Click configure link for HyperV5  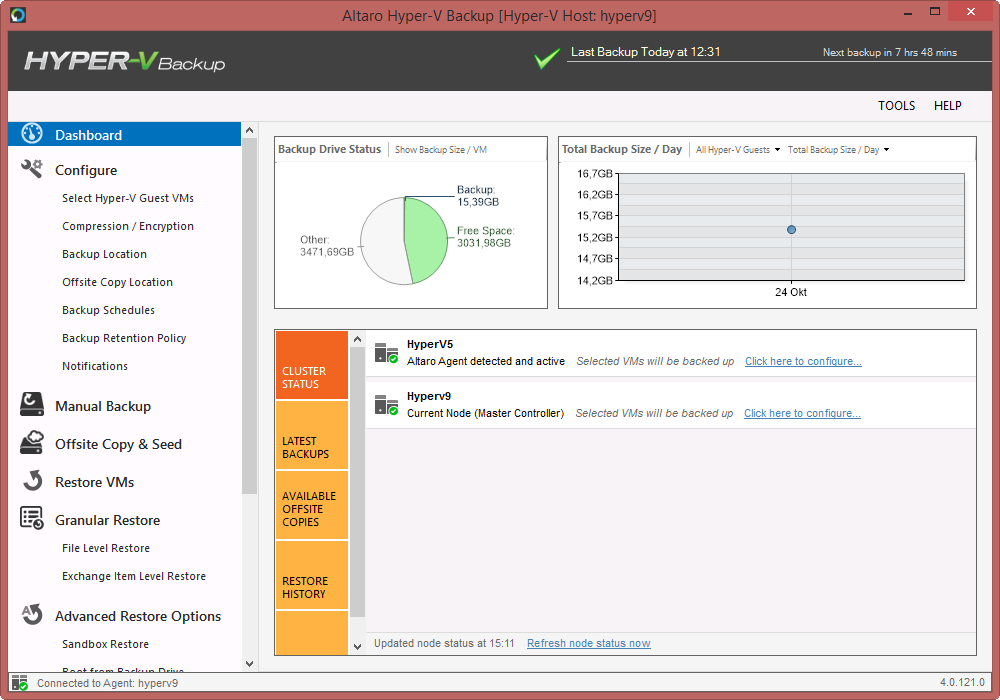(803, 361)
